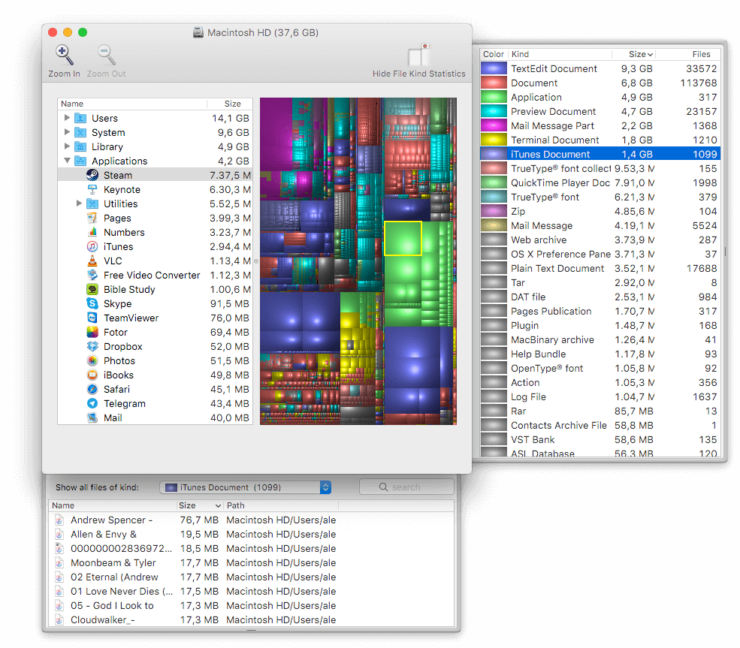Click the Terminal Document yellow color swatch
This screenshot has height=648, width=740.
coord(494,140)
